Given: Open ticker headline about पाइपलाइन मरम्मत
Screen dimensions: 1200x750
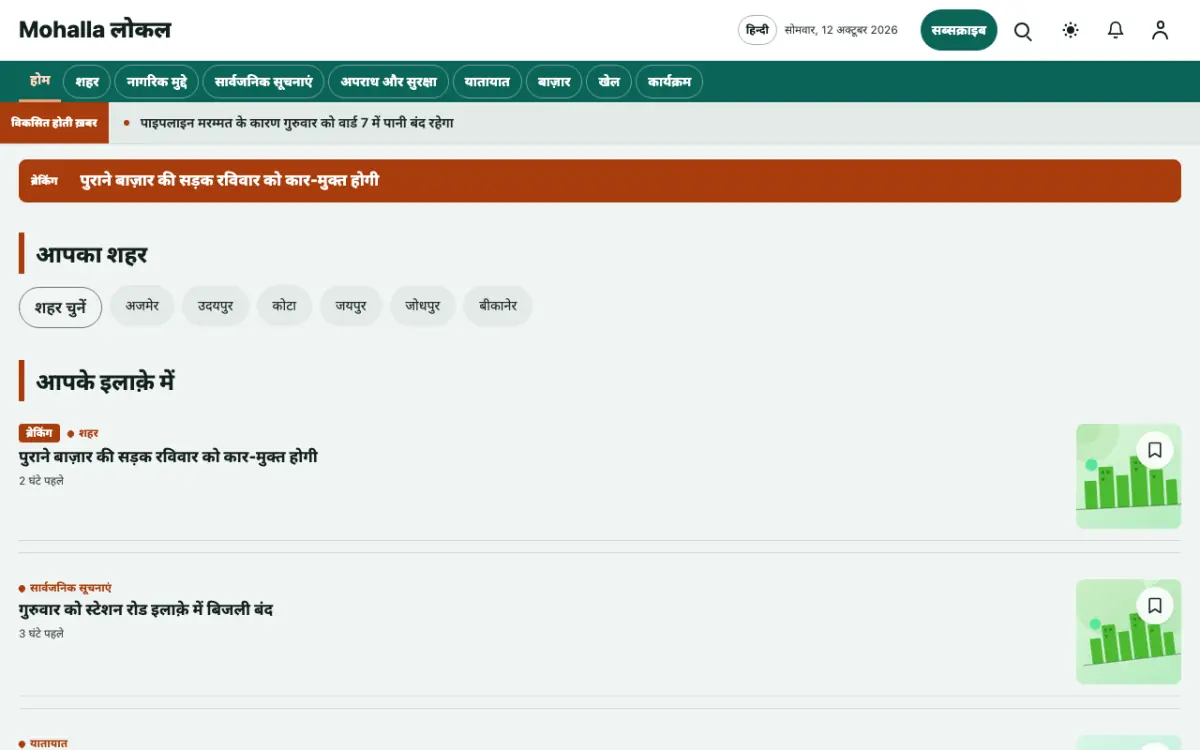Looking at the screenshot, I should (x=297, y=123).
